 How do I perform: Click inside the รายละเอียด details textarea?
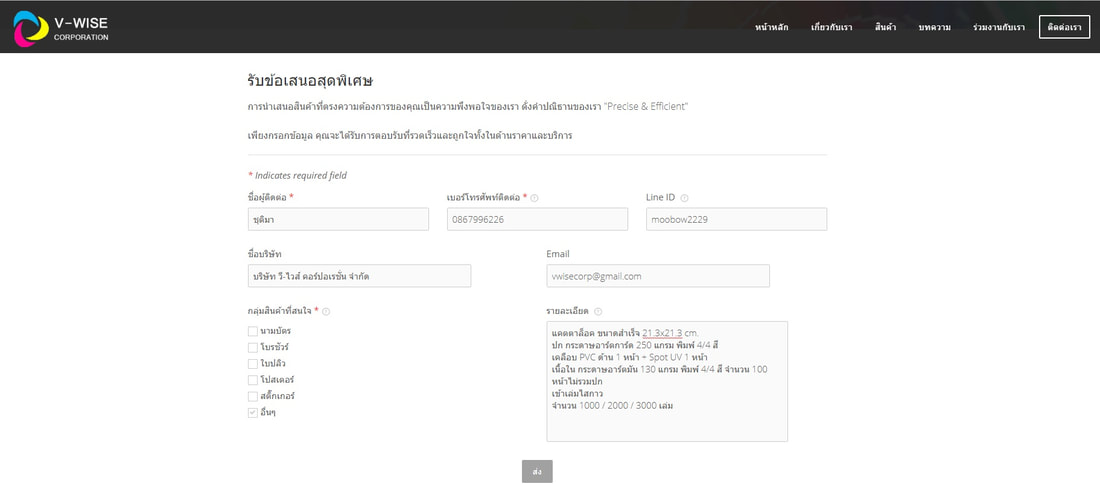(667, 382)
